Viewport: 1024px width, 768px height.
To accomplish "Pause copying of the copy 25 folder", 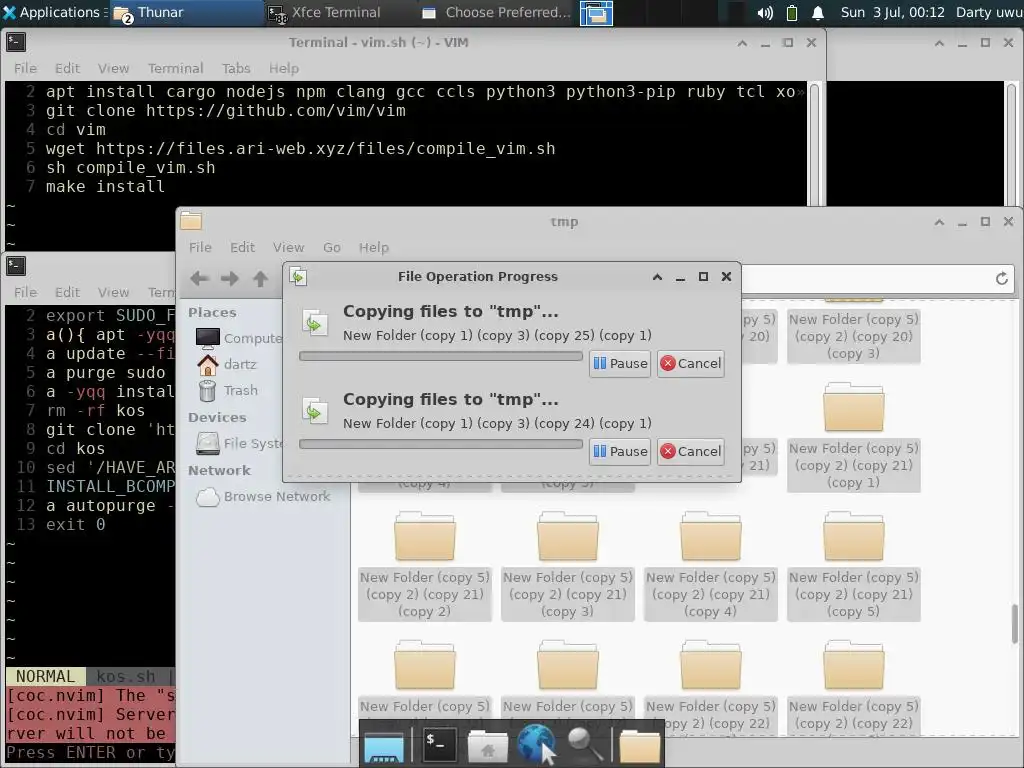I will click(x=620, y=363).
